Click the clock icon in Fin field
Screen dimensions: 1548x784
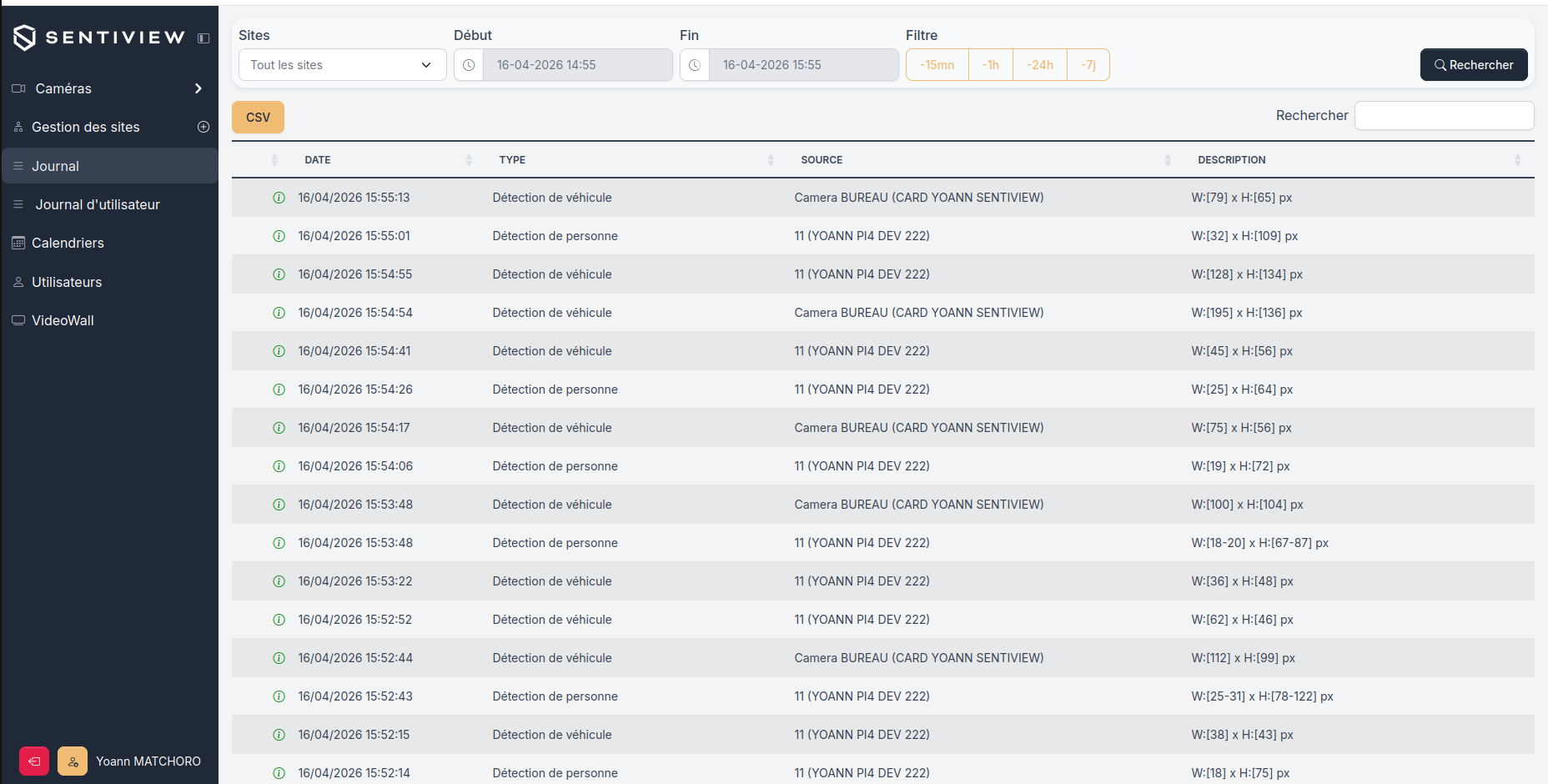(x=695, y=65)
